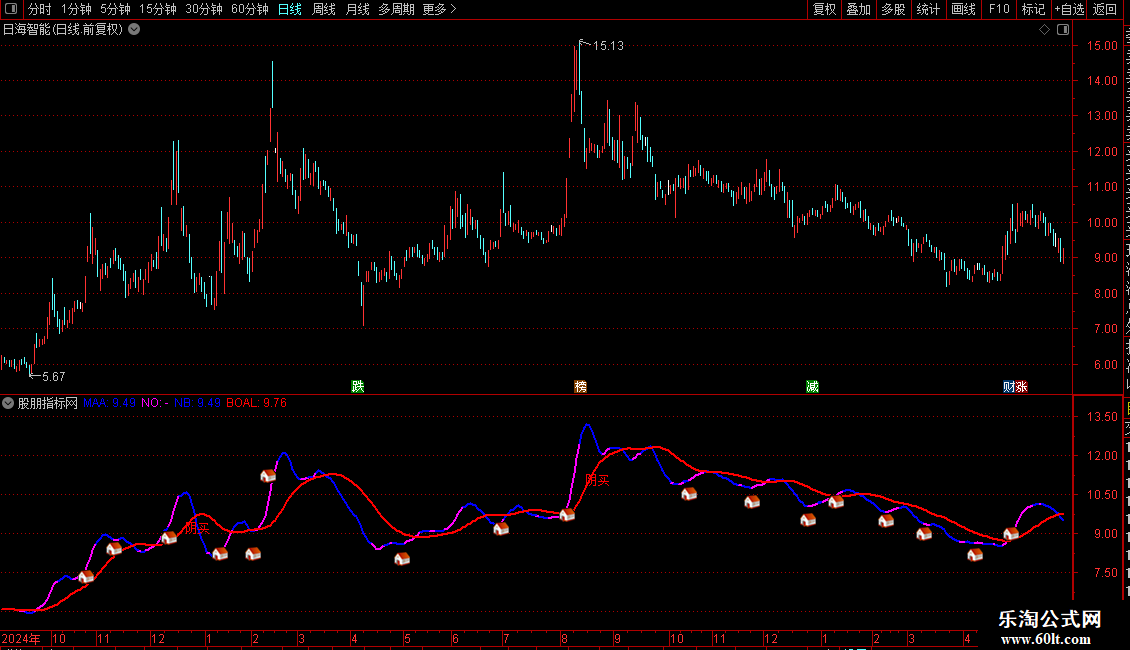This screenshot has width=1130, height=650.
Task: Click the orange 榜 event marker
Action: tap(580, 387)
